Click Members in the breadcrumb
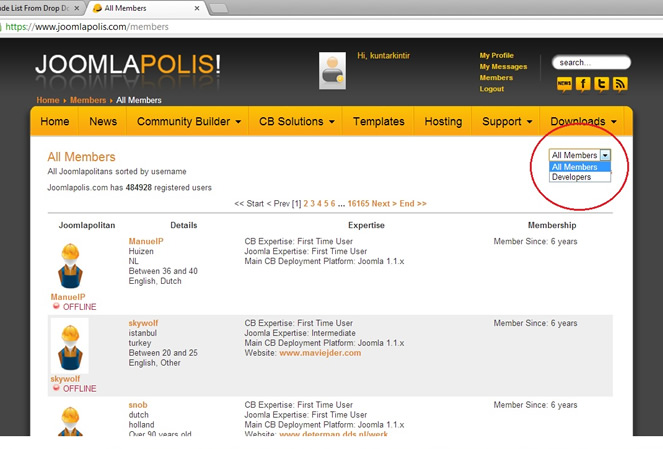 click(x=88, y=100)
